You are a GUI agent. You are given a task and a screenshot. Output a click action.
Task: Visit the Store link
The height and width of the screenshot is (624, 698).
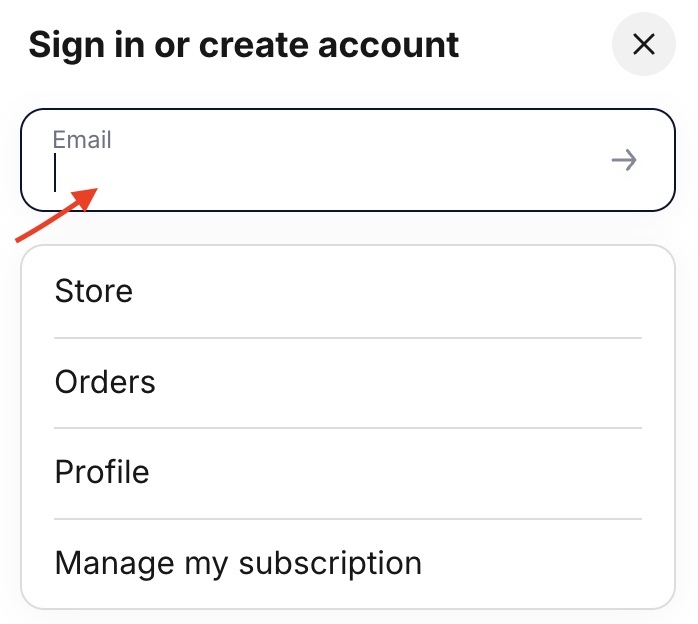348,292
